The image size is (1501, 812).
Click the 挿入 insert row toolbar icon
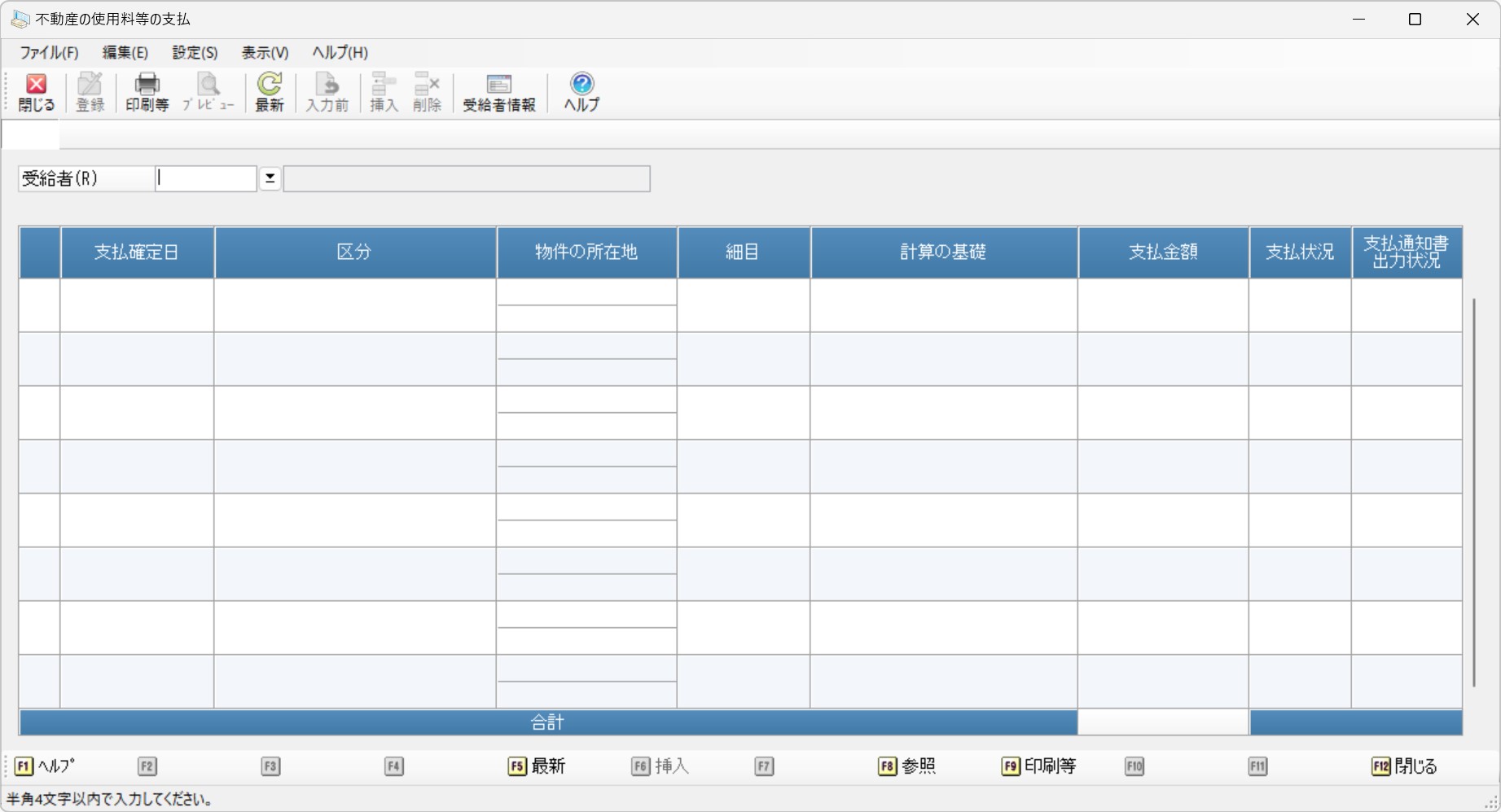pos(384,92)
